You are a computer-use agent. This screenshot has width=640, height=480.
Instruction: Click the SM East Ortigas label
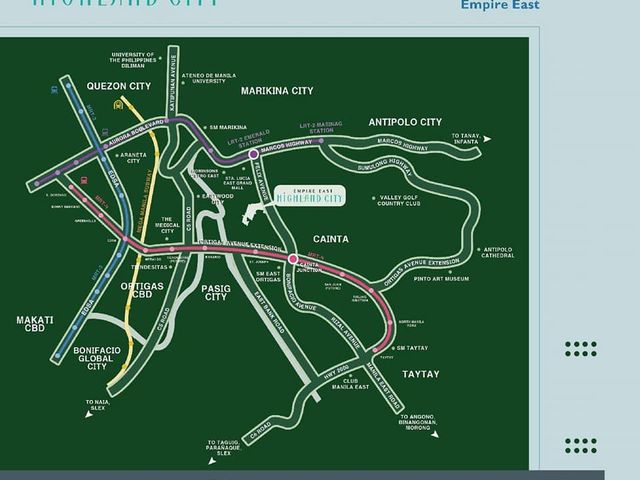(x=268, y=277)
